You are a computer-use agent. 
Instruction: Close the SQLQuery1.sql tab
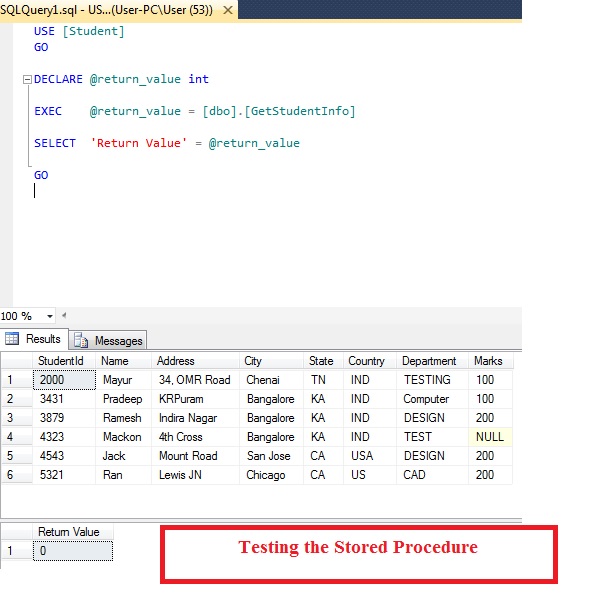tap(228, 10)
